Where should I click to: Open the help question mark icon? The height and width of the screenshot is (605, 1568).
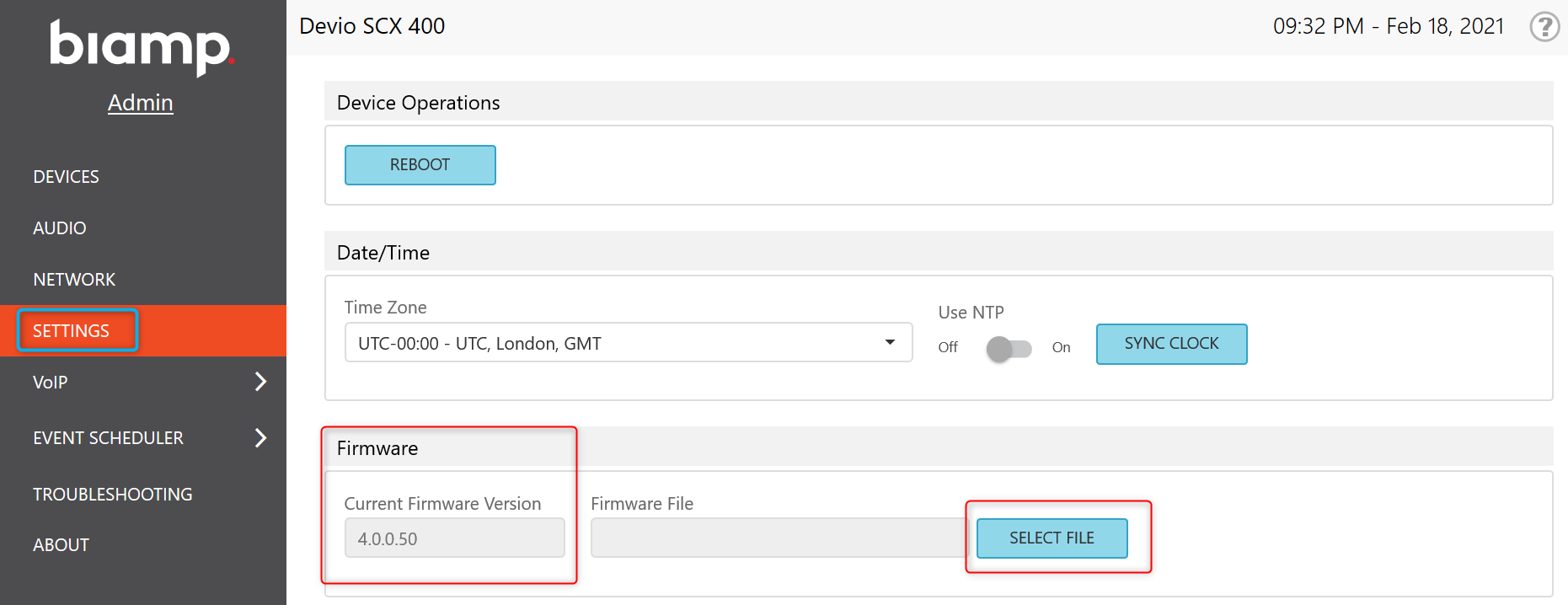tap(1544, 26)
